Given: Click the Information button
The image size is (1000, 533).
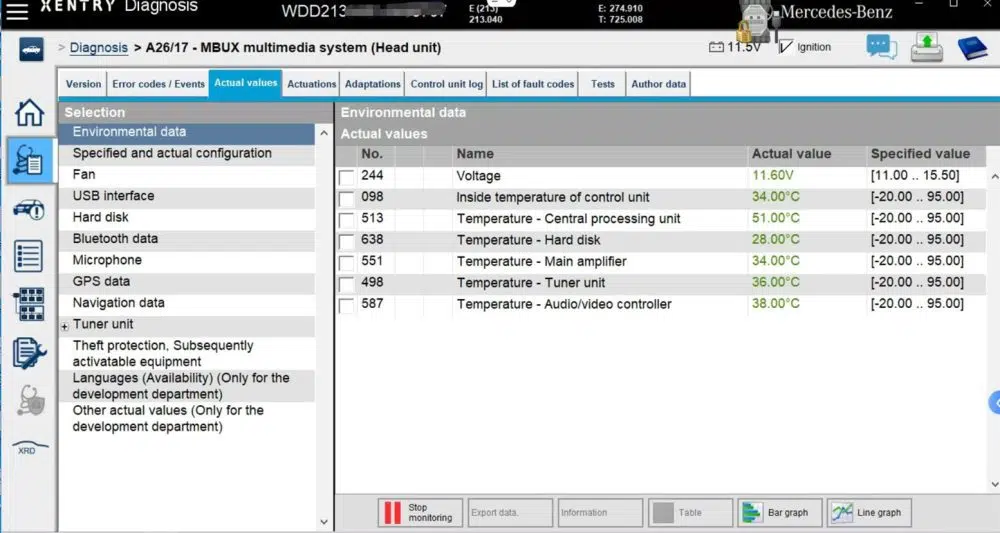Looking at the screenshot, I should [600, 513].
